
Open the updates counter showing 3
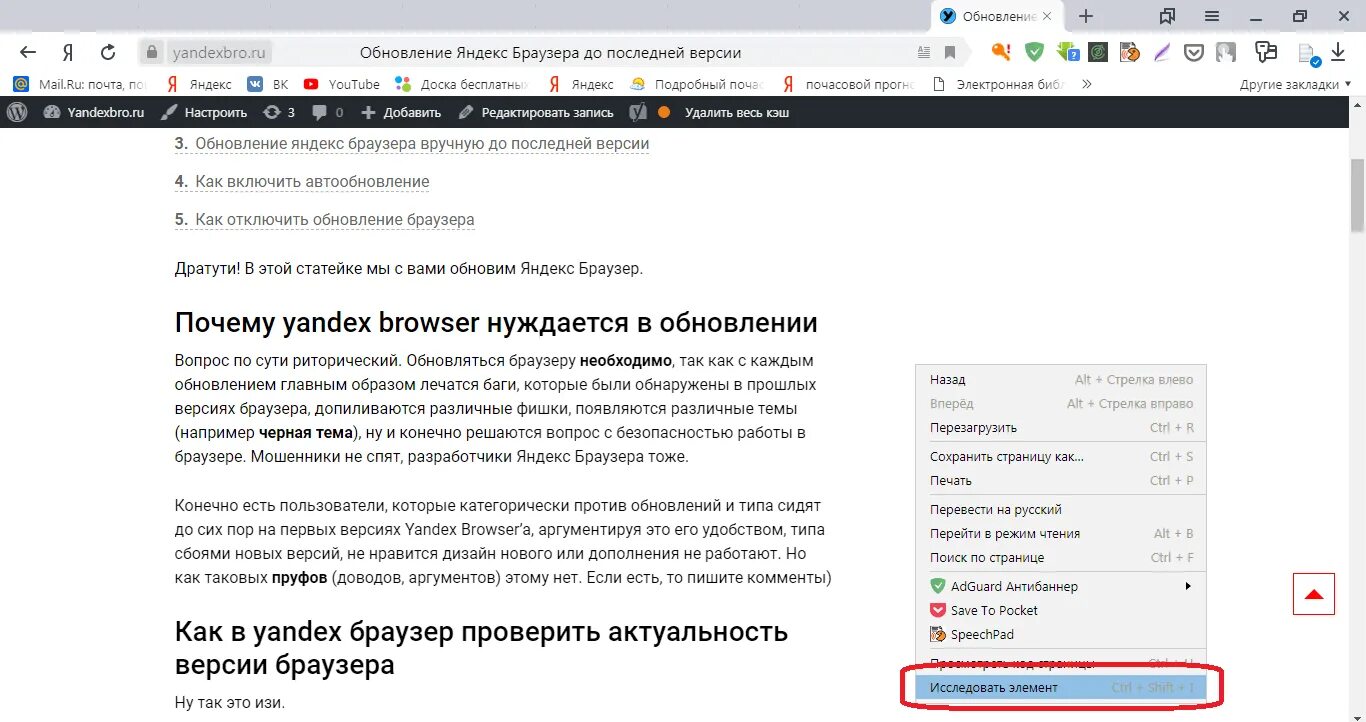coord(279,112)
